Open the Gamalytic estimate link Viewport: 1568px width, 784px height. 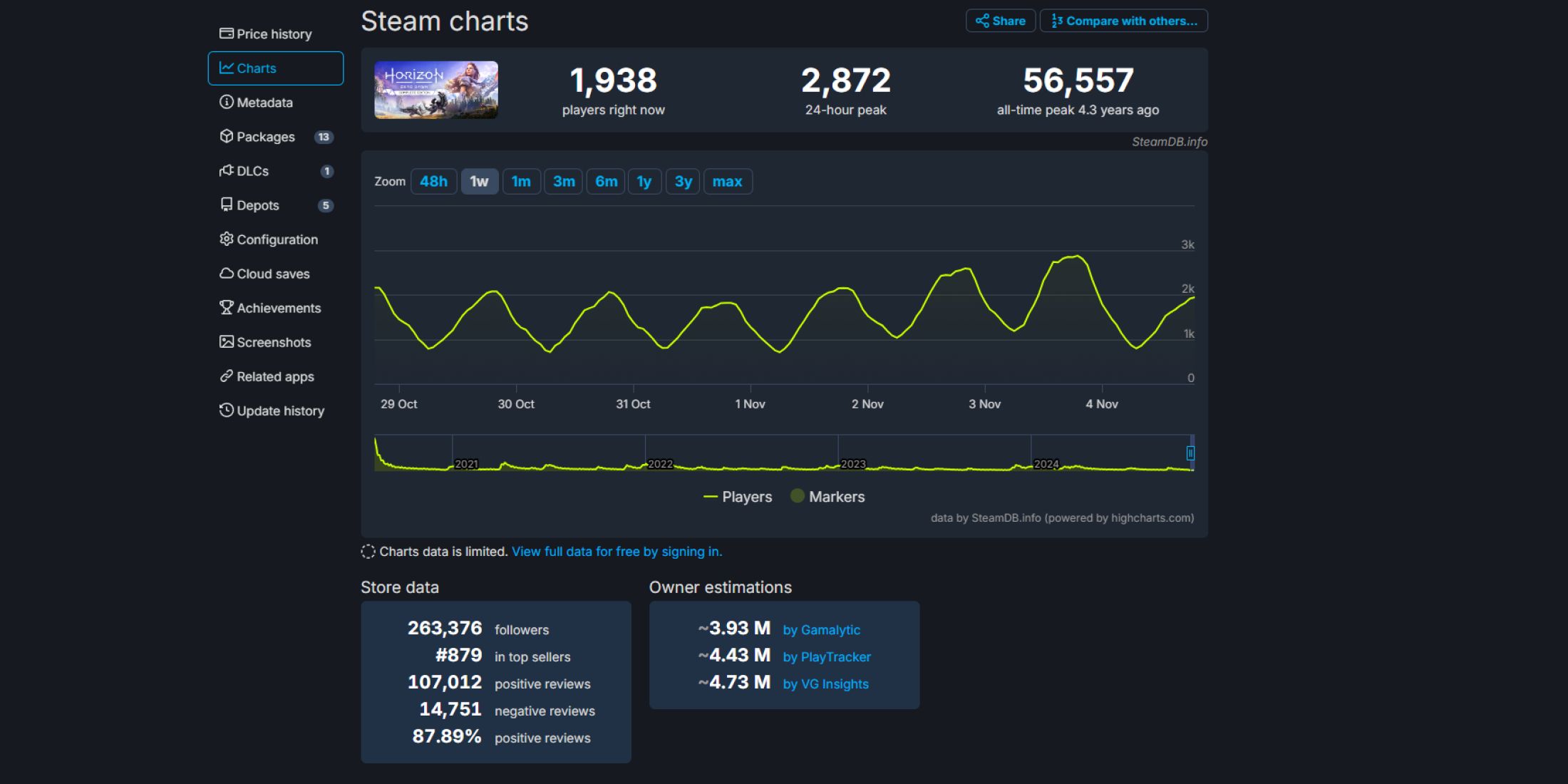pyautogui.click(x=821, y=630)
